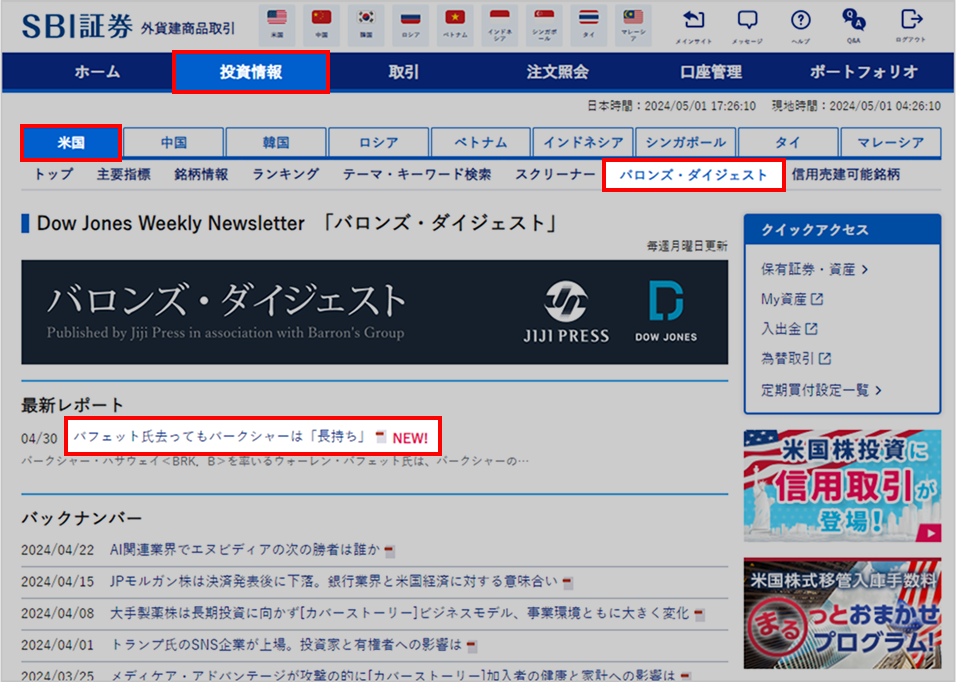Click the SBI証券 logo
This screenshot has height=682, width=956.
pos(77,26)
